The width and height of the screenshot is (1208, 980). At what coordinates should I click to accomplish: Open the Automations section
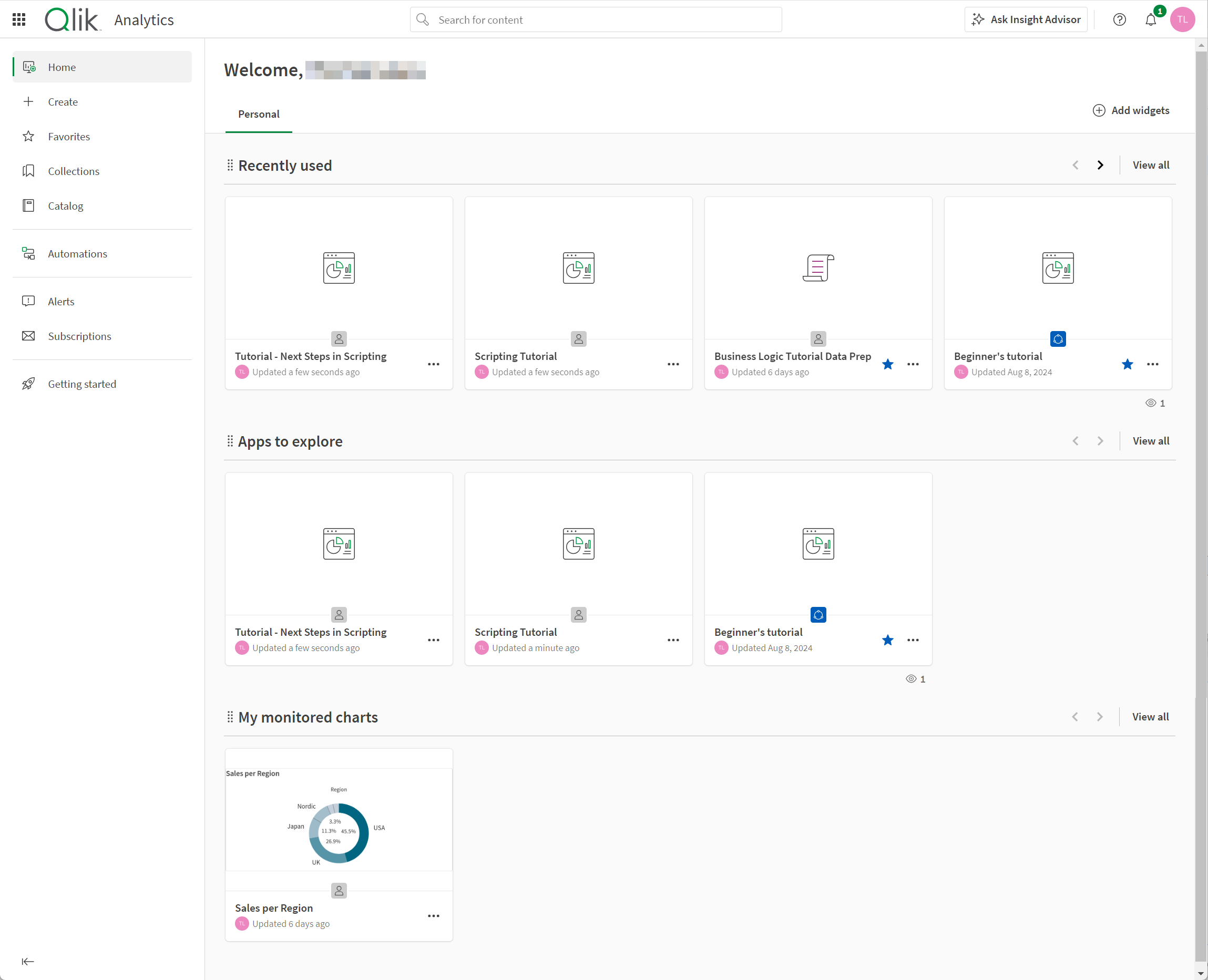coord(78,253)
